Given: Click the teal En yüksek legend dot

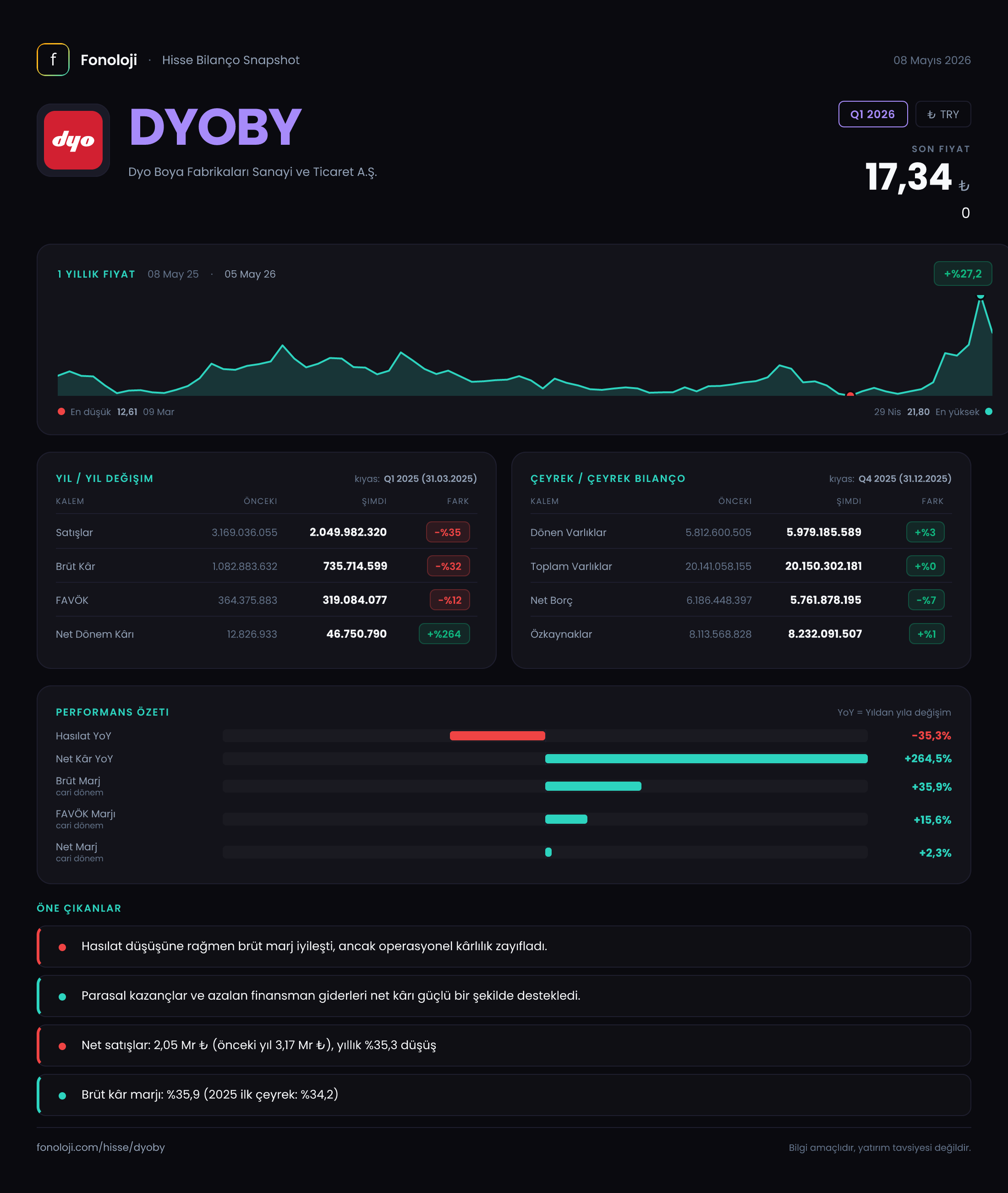Looking at the screenshot, I should click(x=989, y=411).
